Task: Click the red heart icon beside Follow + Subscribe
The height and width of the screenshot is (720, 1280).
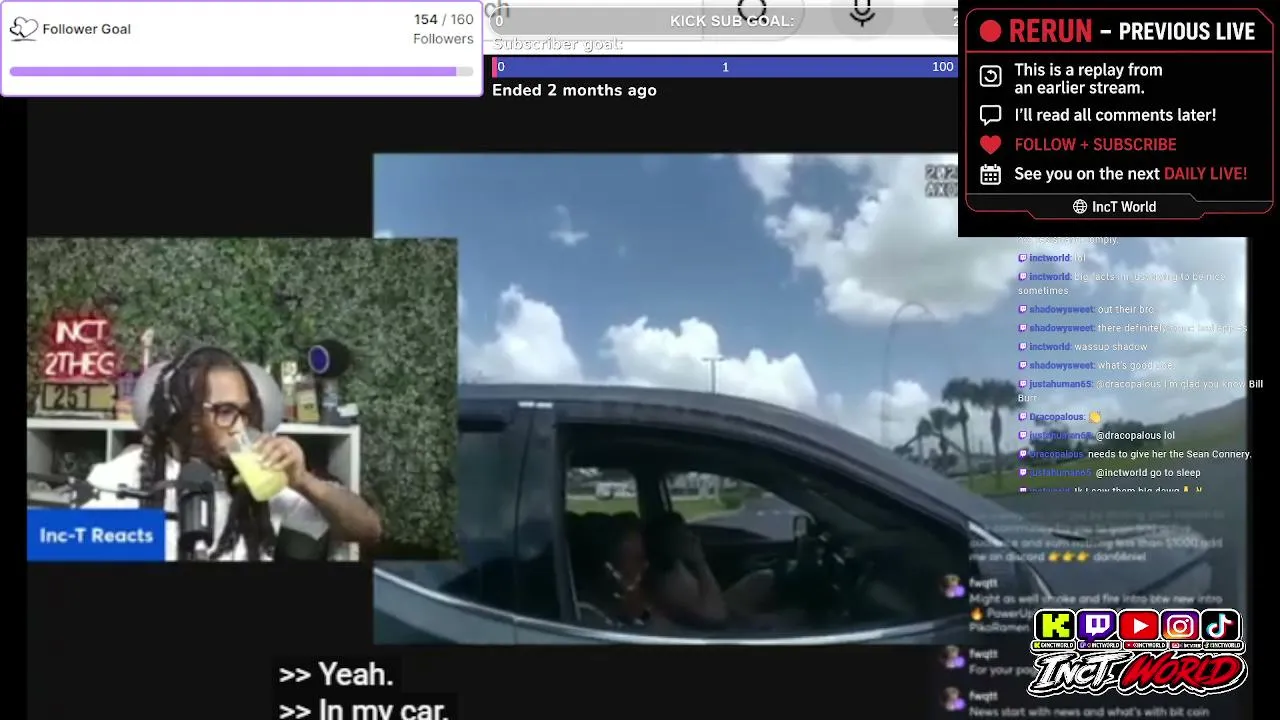Action: (x=990, y=145)
